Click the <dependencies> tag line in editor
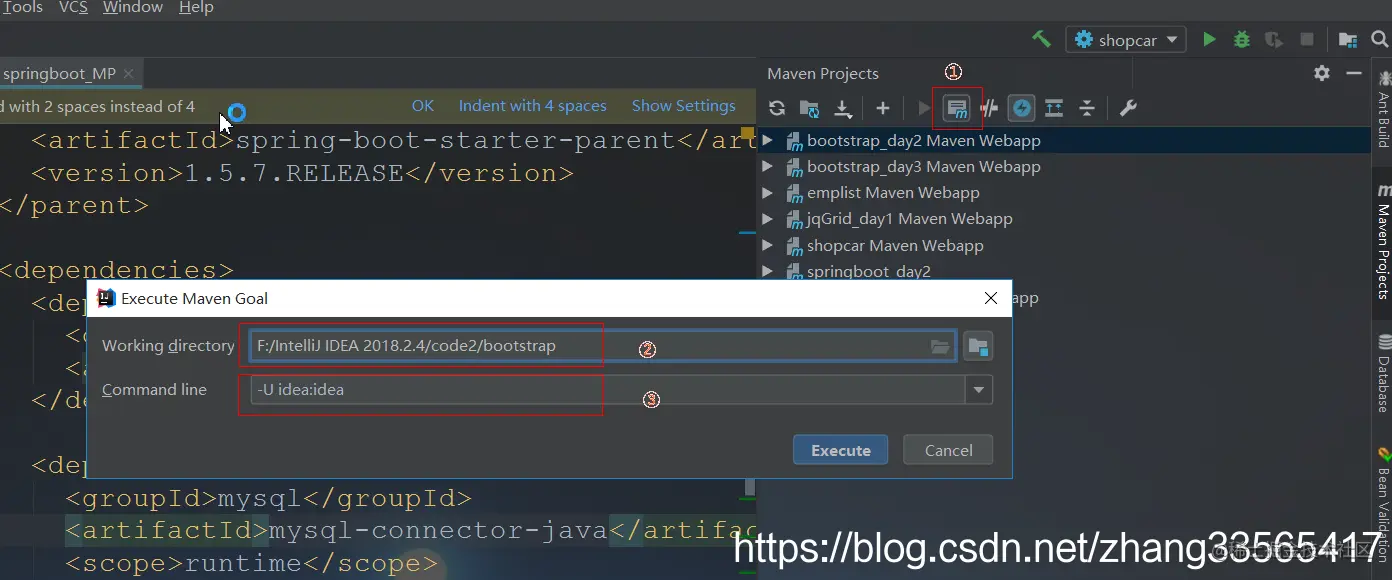This screenshot has width=1392, height=580. (116, 270)
